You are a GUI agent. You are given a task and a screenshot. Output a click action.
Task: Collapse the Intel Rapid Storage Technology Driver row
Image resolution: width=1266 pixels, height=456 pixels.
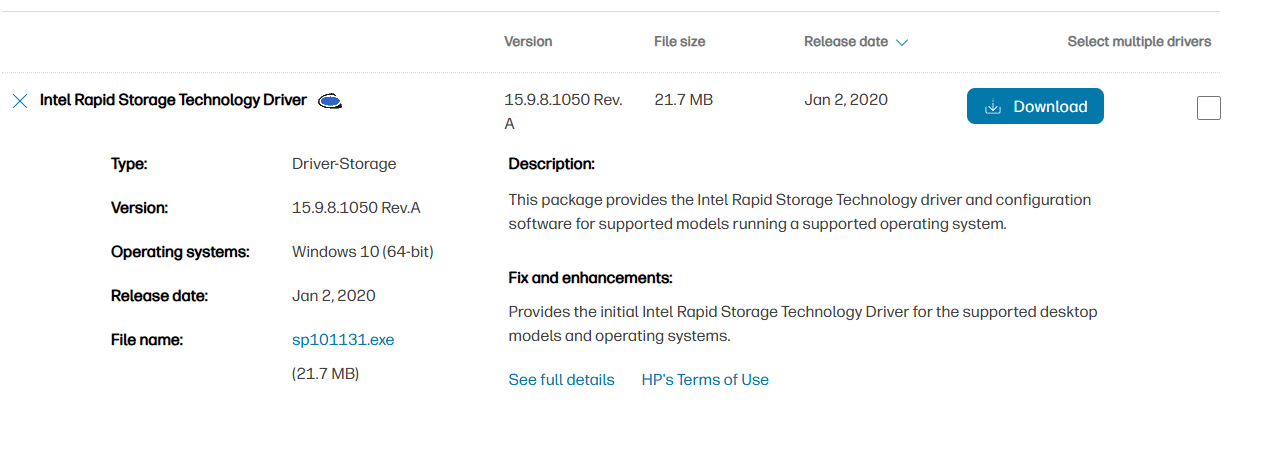[x=173, y=100]
